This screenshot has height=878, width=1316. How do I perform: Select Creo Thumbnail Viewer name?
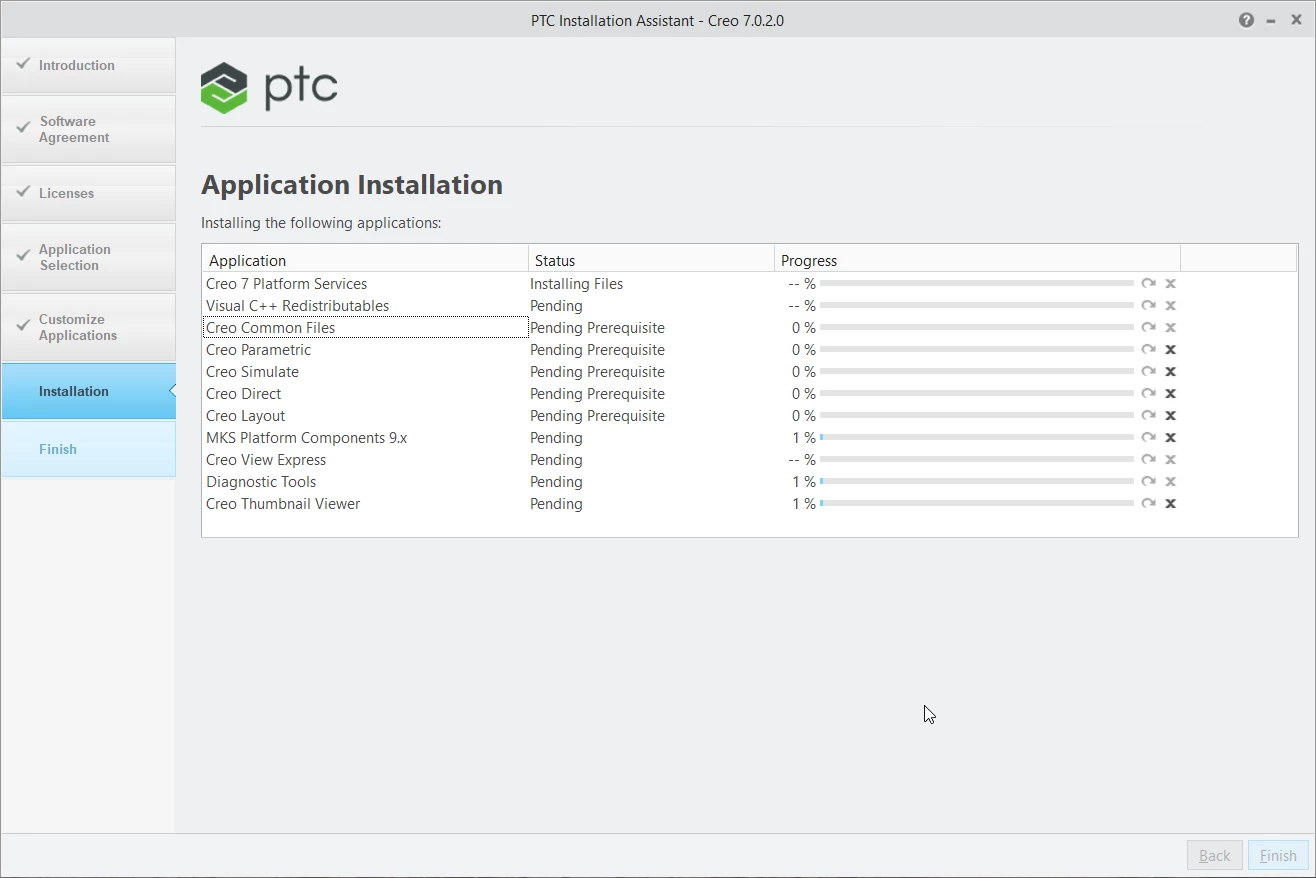click(283, 504)
